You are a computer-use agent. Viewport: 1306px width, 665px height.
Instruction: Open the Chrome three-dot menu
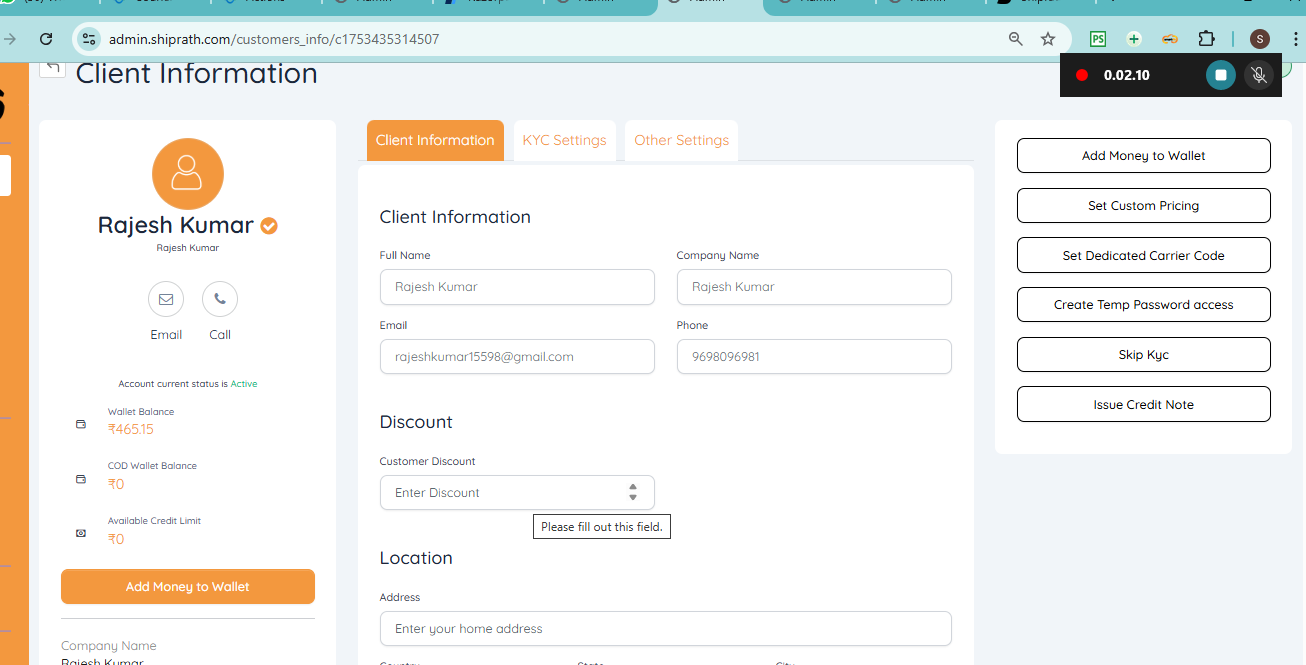click(x=1296, y=39)
